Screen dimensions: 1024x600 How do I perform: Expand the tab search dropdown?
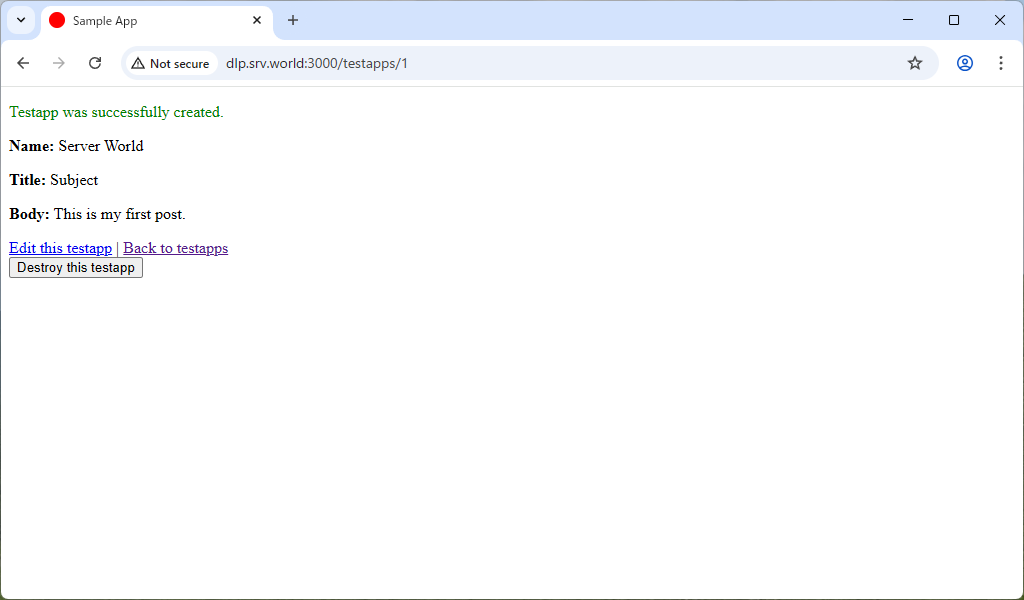coord(21,20)
